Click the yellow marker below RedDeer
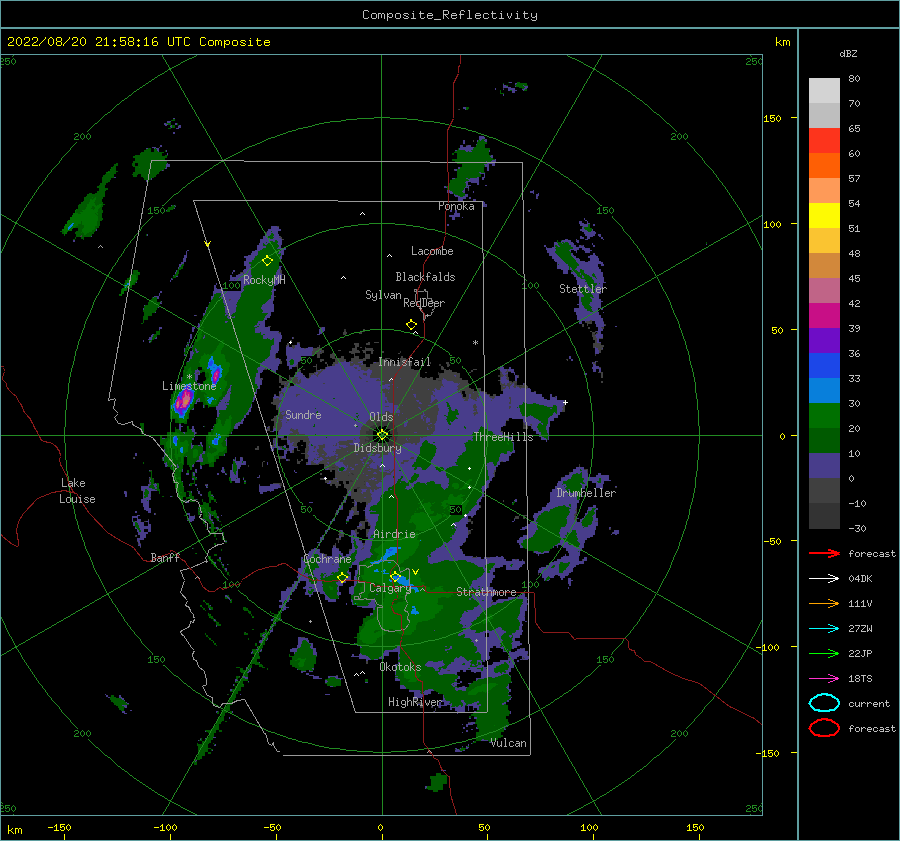 pyautogui.click(x=411, y=324)
